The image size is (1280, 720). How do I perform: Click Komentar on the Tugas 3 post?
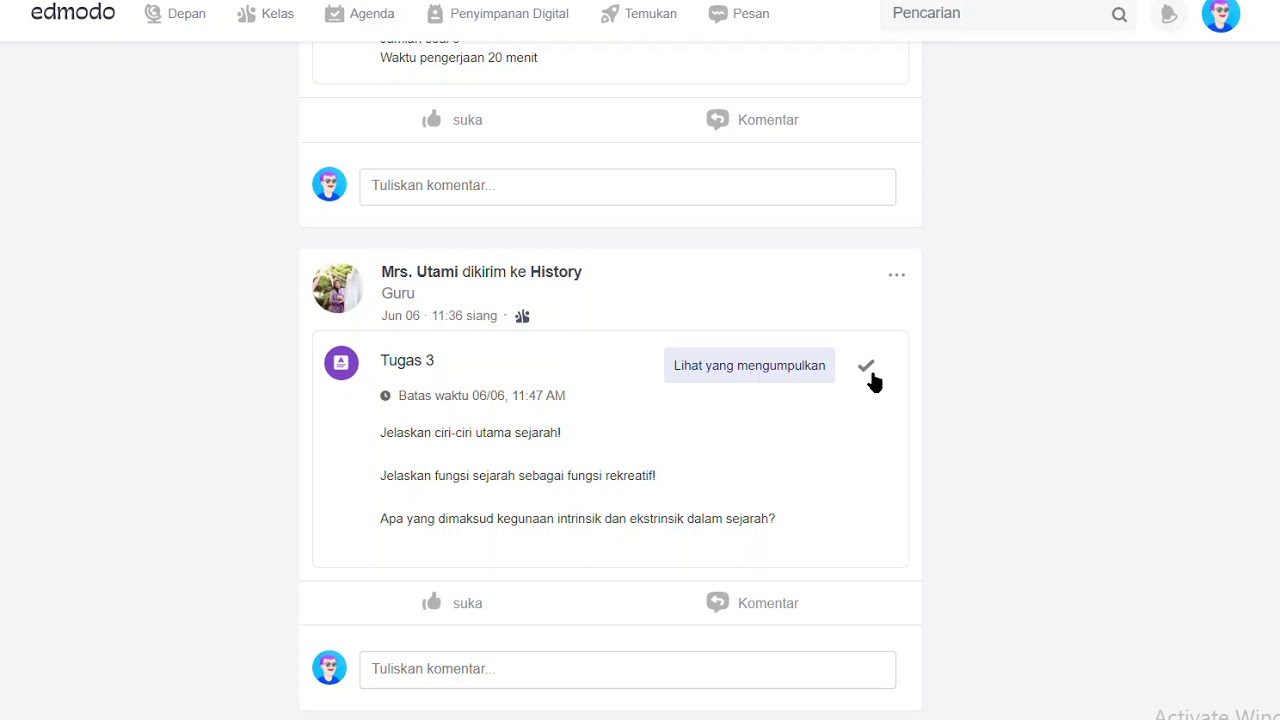point(752,603)
